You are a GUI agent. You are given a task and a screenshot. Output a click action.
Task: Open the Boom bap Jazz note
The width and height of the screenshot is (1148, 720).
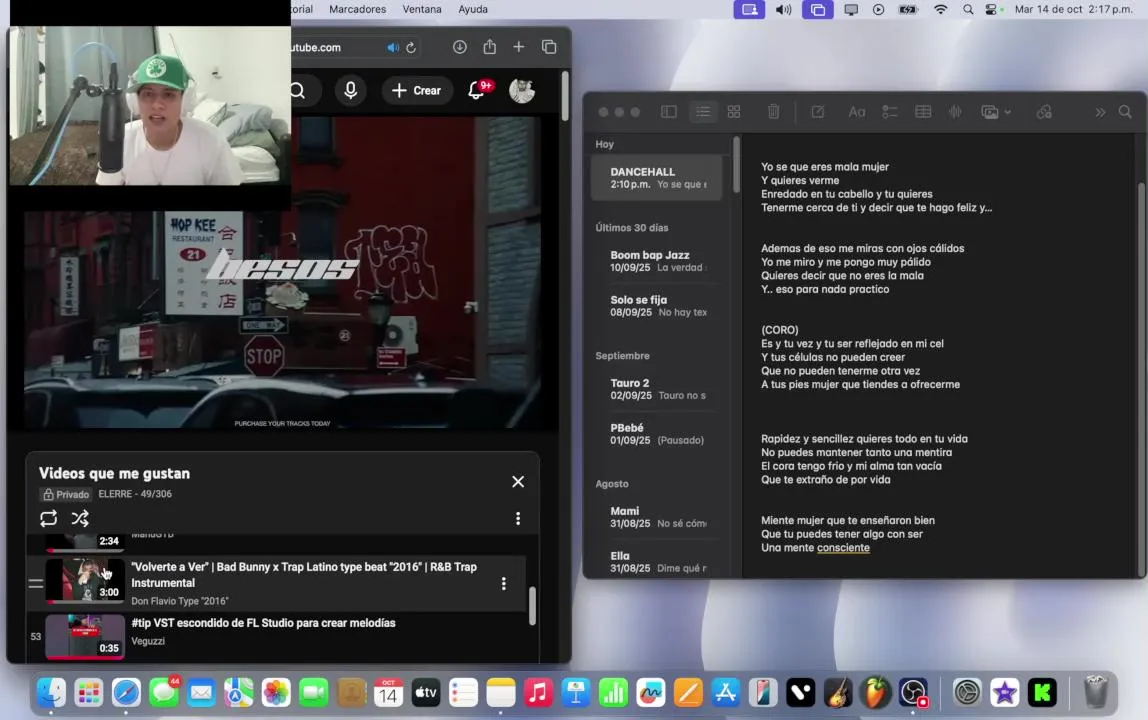(x=657, y=261)
